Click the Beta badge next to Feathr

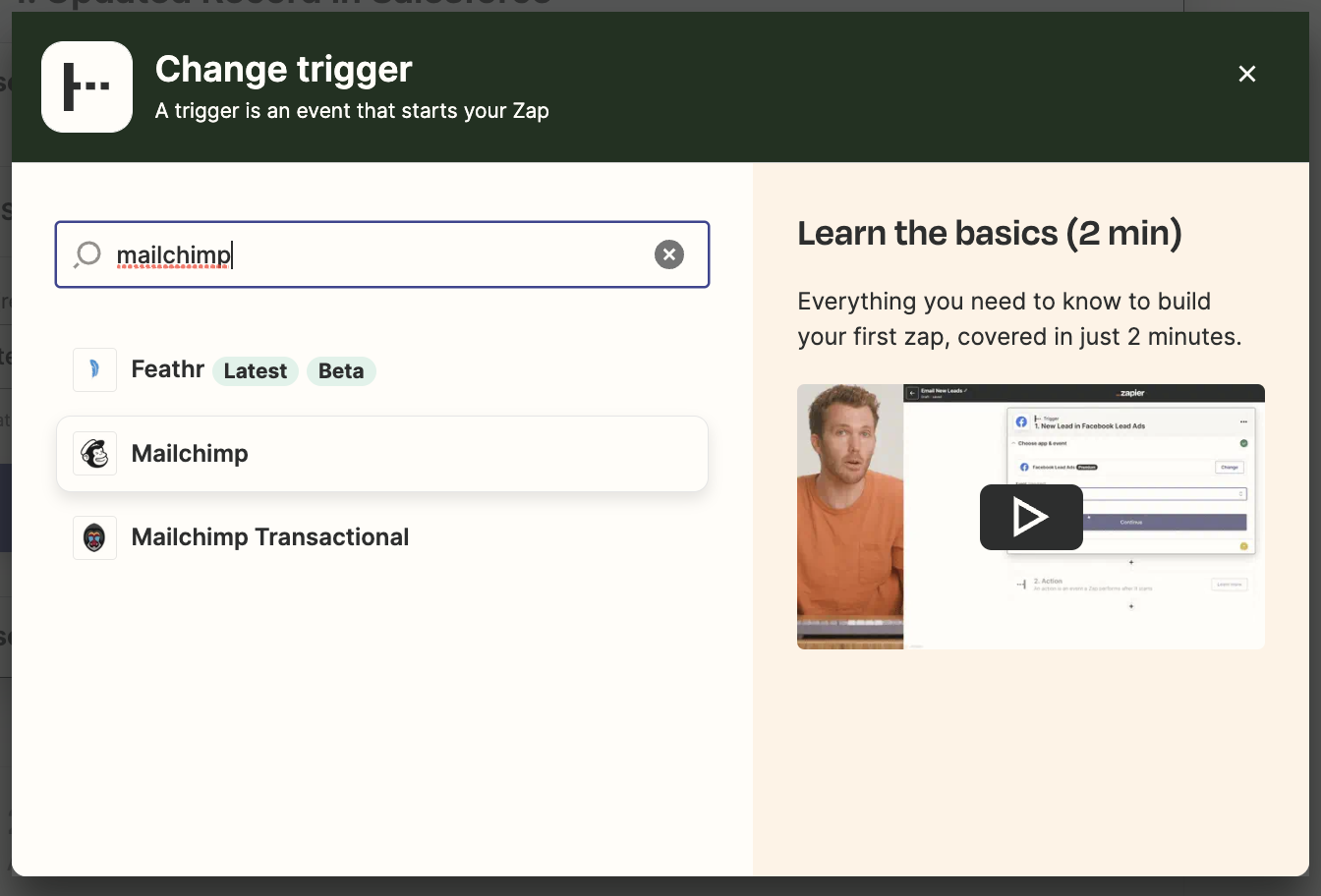tap(341, 371)
